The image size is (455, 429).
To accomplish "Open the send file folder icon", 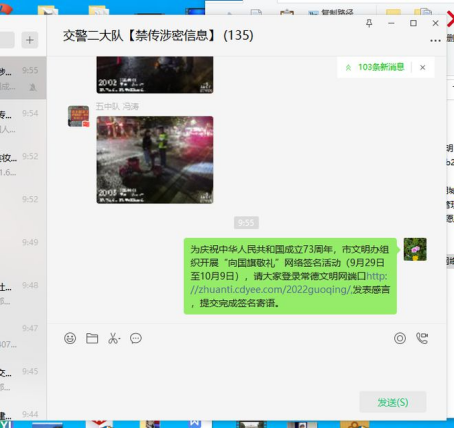I will [92, 338].
